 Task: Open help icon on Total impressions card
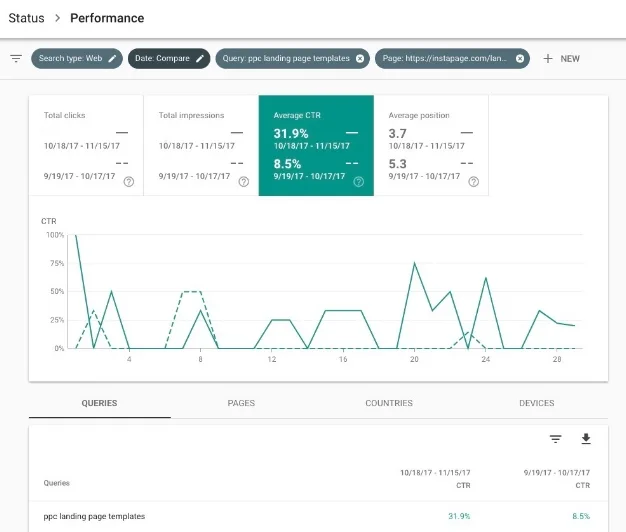(244, 182)
